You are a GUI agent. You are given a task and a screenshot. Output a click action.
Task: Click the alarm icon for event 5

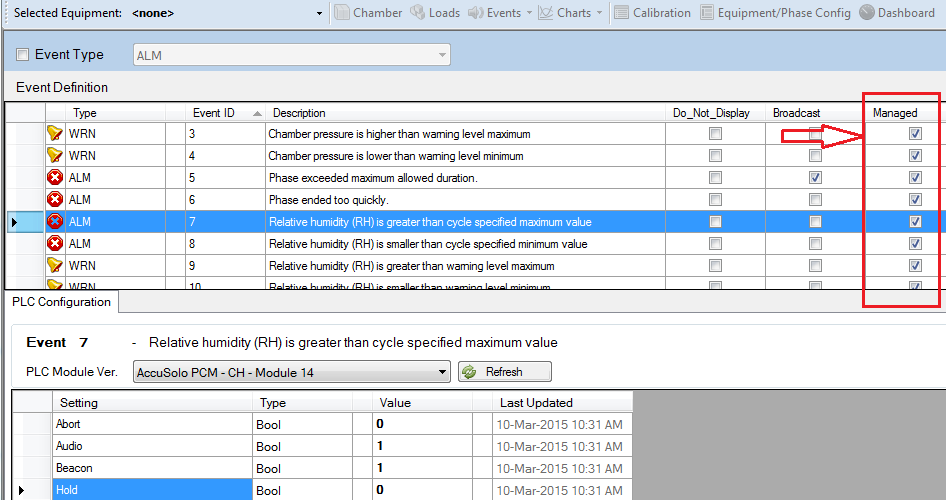(54, 178)
